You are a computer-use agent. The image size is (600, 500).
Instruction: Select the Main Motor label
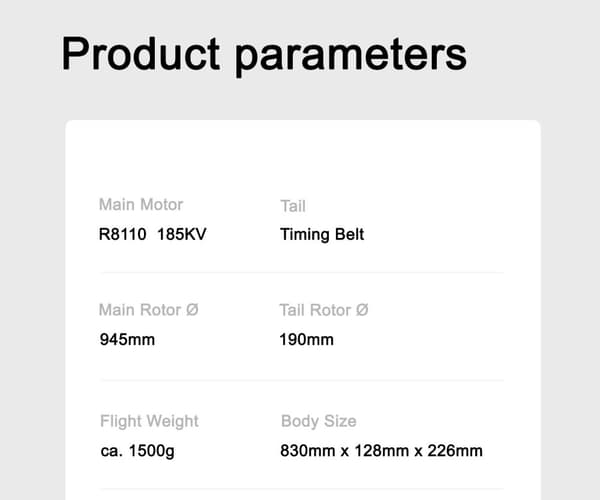pos(141,205)
